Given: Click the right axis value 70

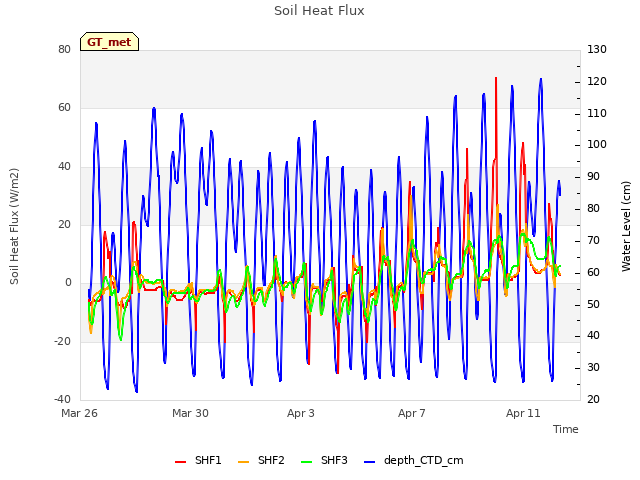Looking at the screenshot, I should (593, 240).
